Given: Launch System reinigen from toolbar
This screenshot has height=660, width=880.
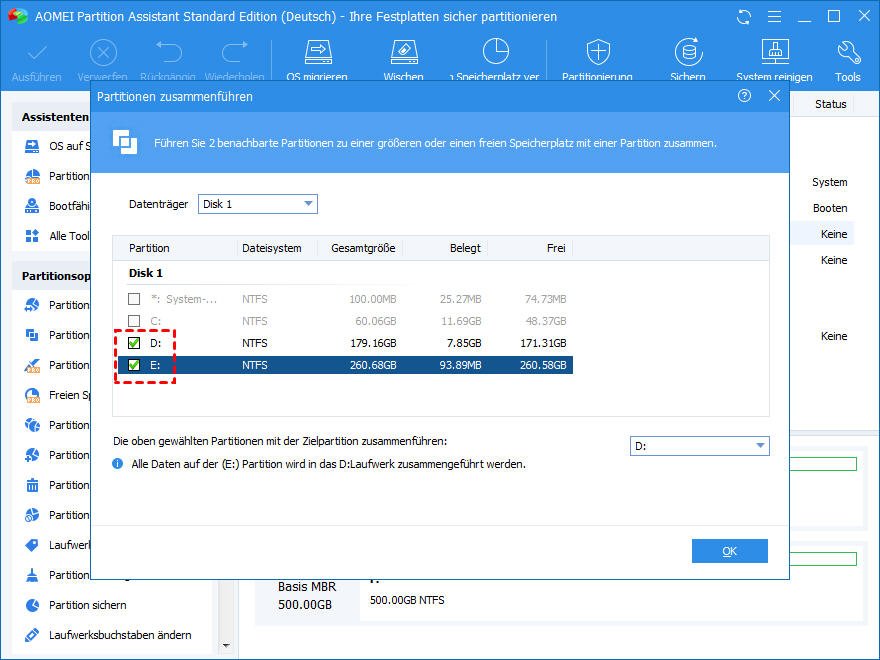Looking at the screenshot, I should tap(774, 54).
